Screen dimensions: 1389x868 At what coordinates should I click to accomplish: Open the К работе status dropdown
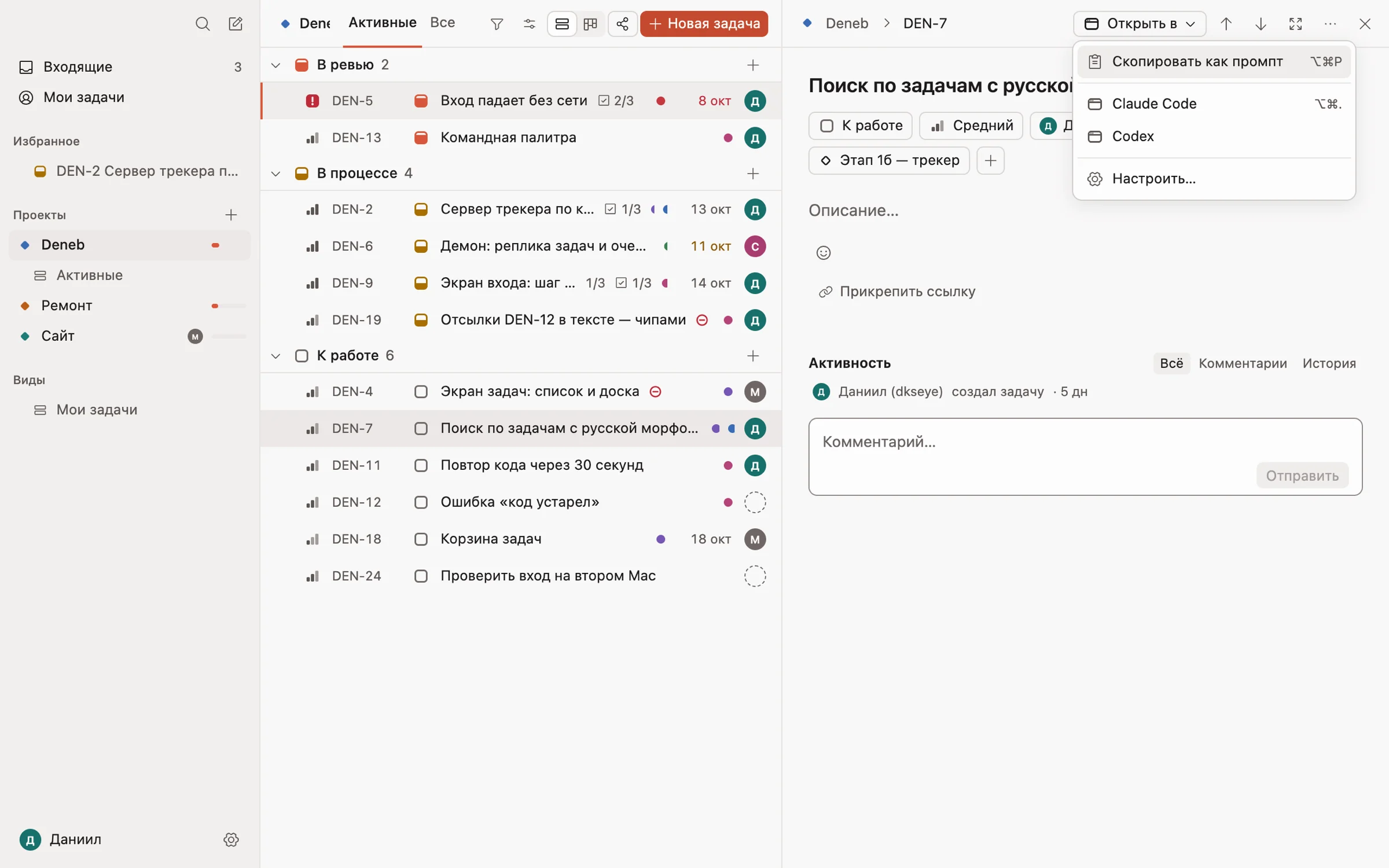pos(860,126)
